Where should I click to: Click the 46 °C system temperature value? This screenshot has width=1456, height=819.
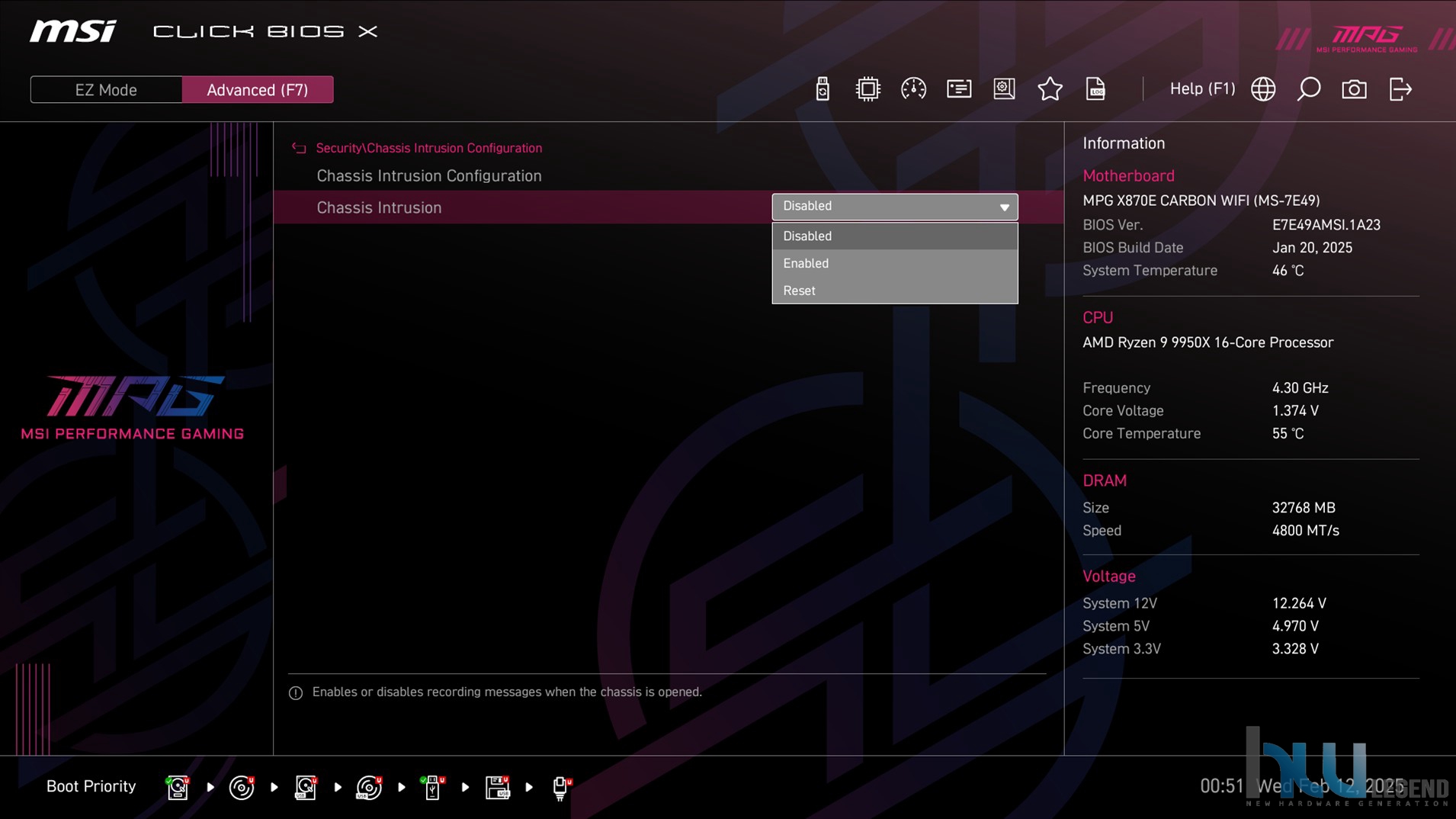pyautogui.click(x=1288, y=271)
